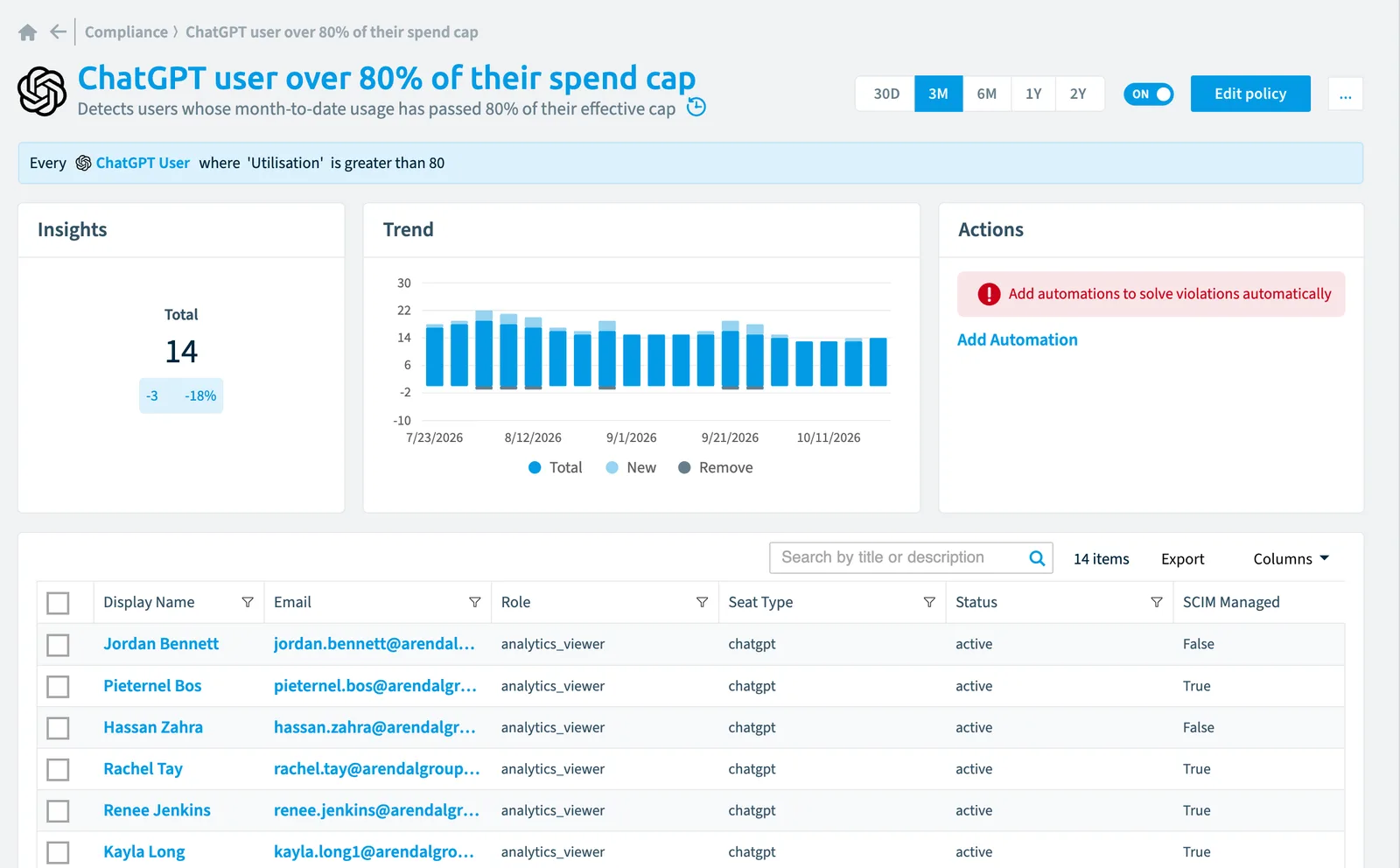Screen dimensions: 1400x868
Task: Go to the home page icon
Action: [28, 32]
